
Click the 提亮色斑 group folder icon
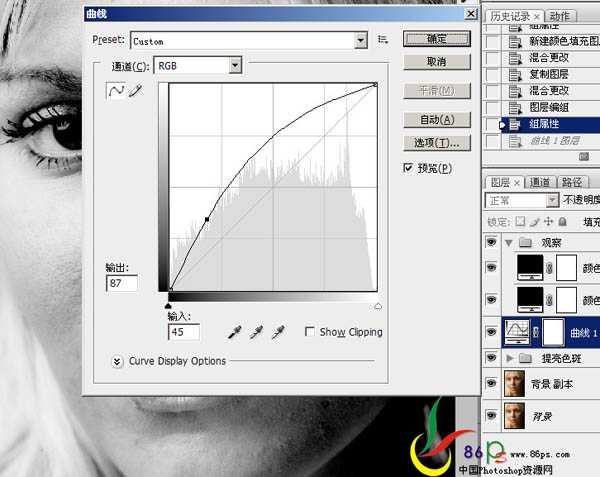pos(525,358)
